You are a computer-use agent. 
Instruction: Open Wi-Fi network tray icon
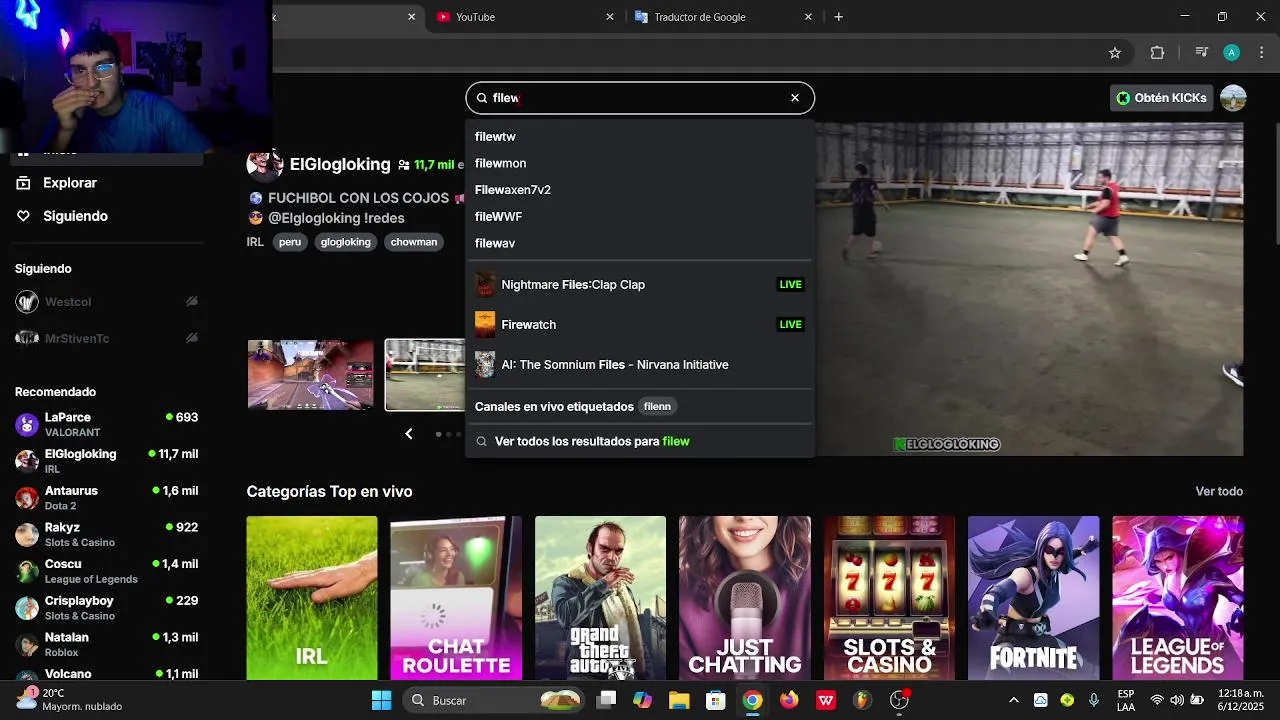1157,700
